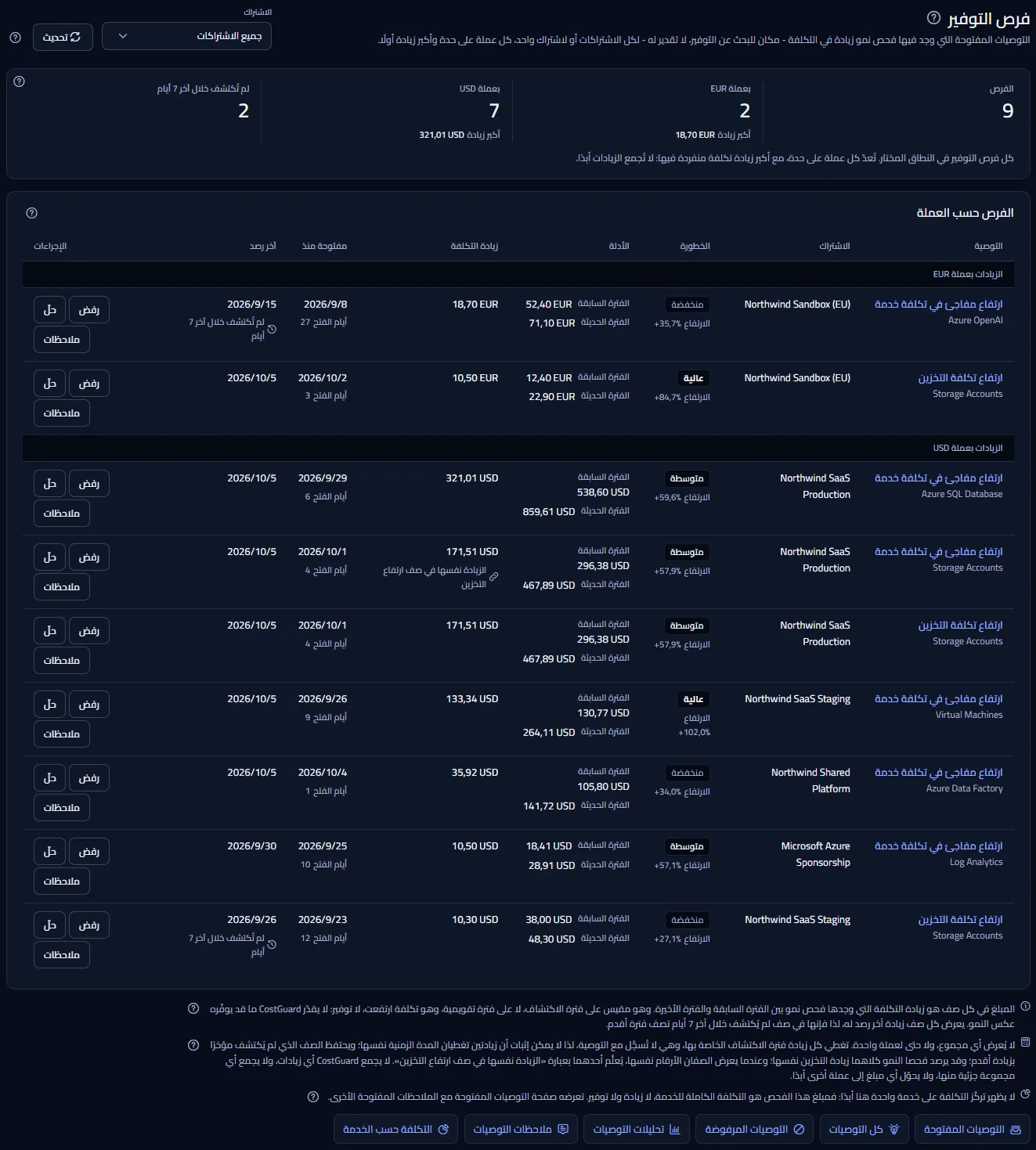Screen dimensions: 1036x1150
Task: Click the clock icon in the Northwind SaaS Staging Storage Accounts row
Action: pyautogui.click(x=272, y=945)
